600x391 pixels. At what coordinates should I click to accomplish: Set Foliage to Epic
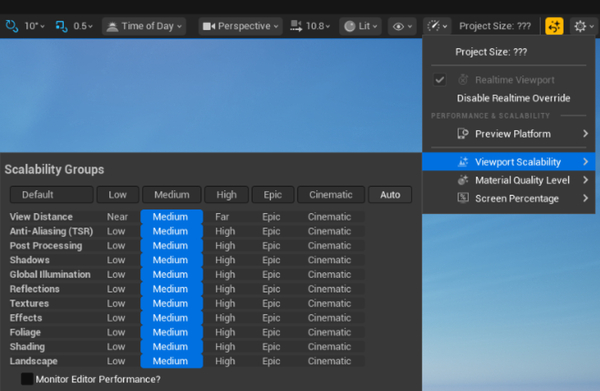(271, 332)
